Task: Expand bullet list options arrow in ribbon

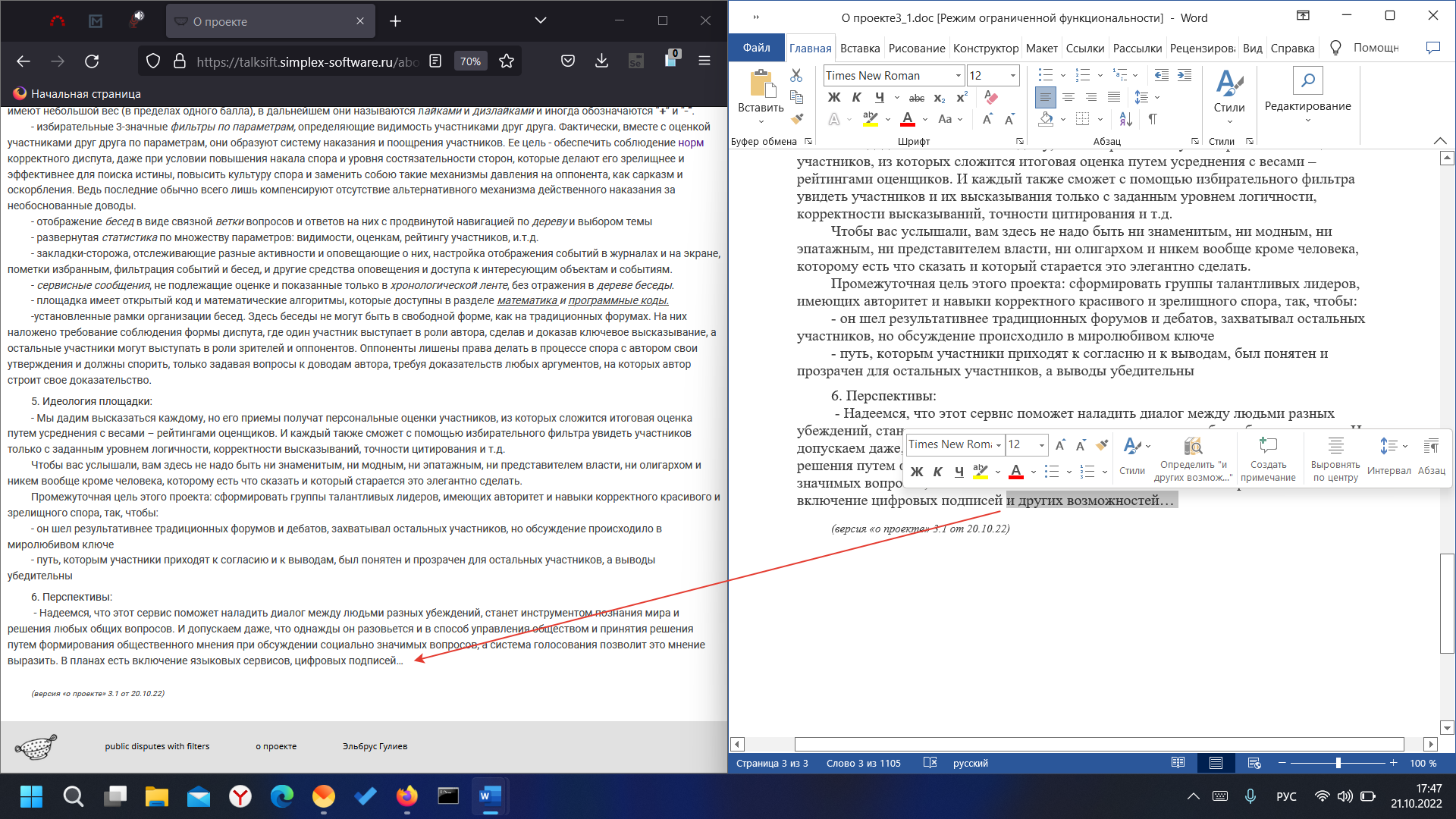Action: pyautogui.click(x=1062, y=76)
